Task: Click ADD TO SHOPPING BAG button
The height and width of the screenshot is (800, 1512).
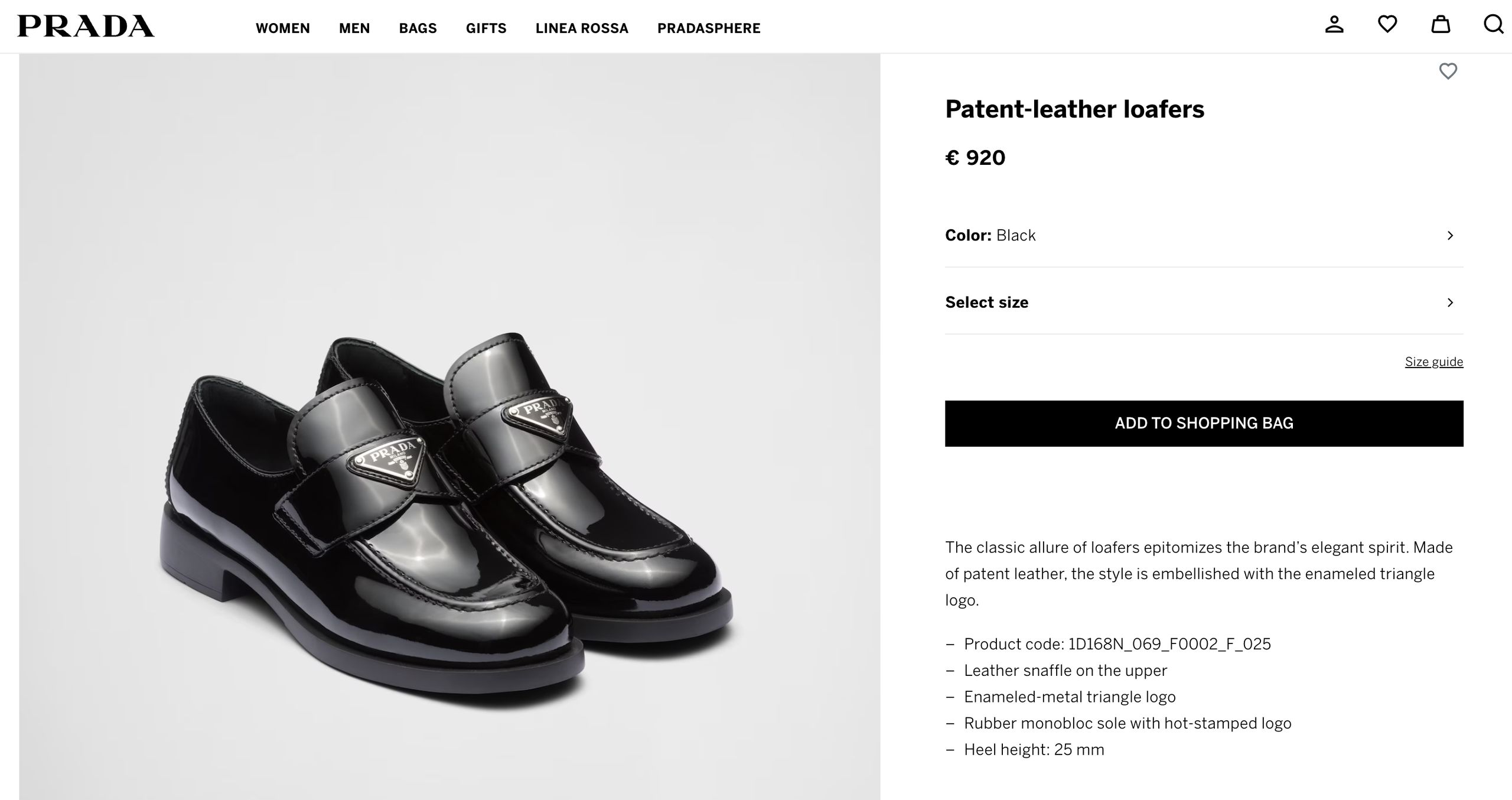Action: click(1204, 424)
